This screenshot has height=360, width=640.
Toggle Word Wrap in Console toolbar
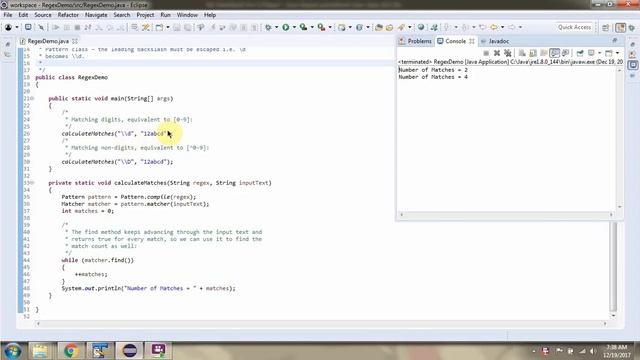coord(544,53)
